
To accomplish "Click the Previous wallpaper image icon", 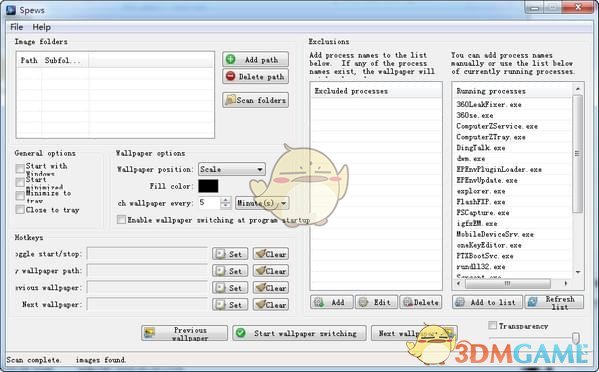I will point(150,333).
